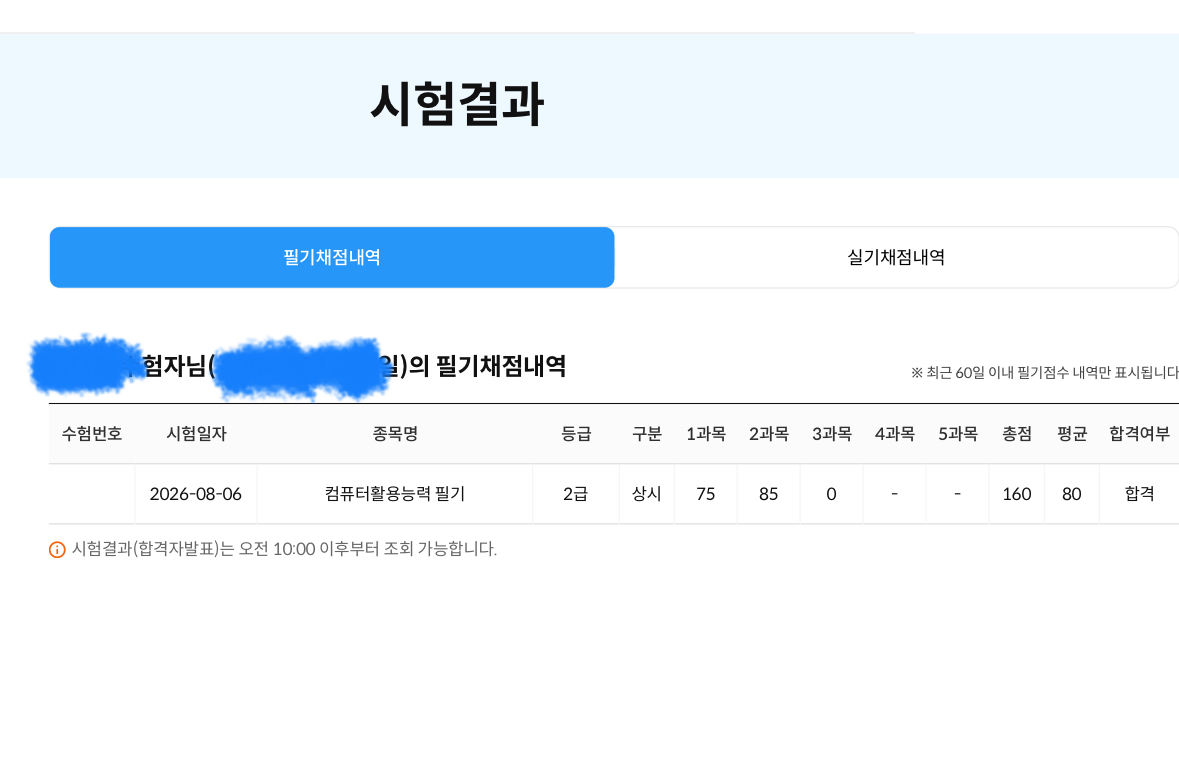Select the exam date 2026-08-06 cell
This screenshot has height=782, width=1179.
point(196,494)
